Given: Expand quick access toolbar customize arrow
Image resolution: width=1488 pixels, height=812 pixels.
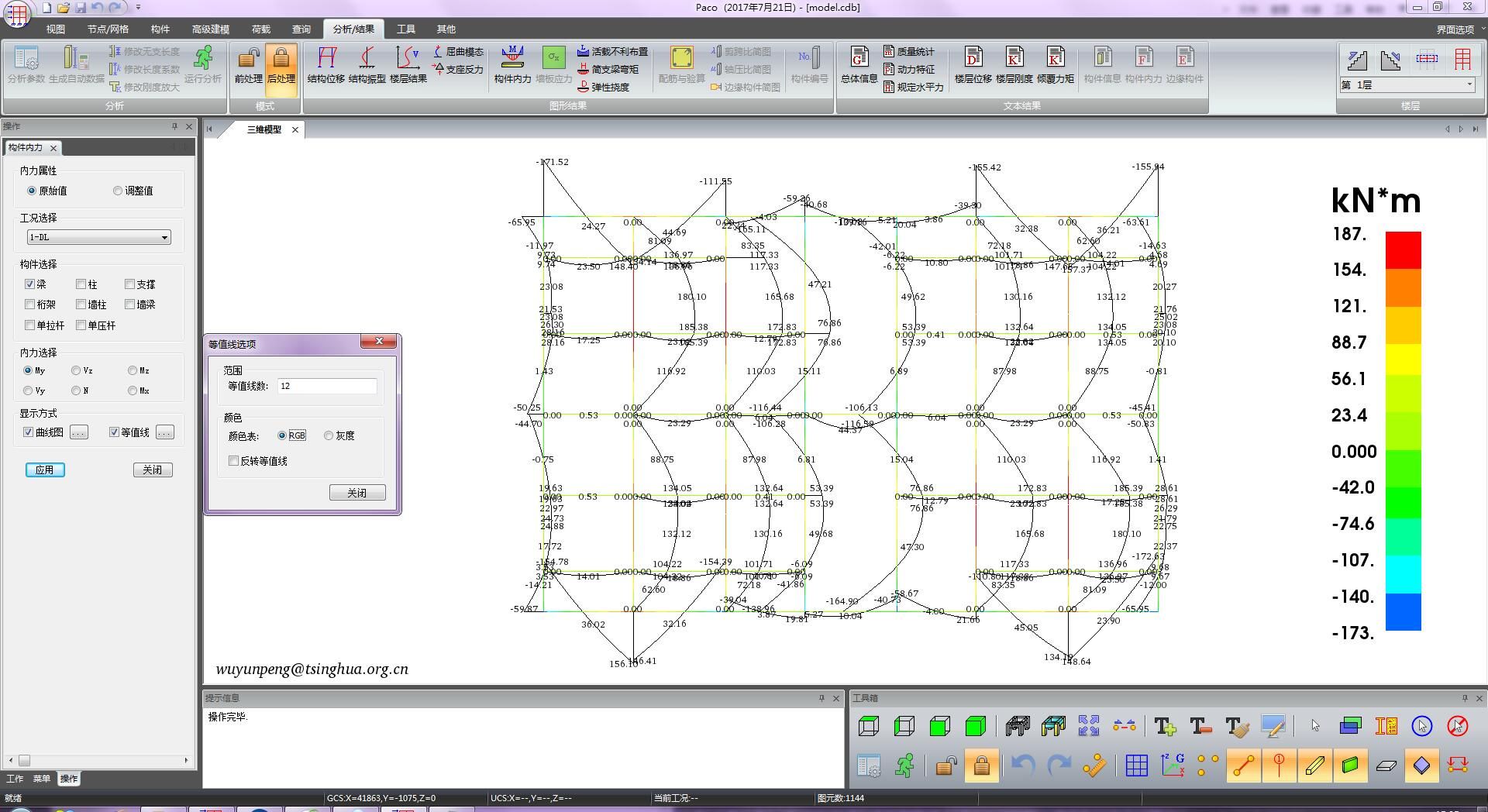Looking at the screenshot, I should click(138, 8).
